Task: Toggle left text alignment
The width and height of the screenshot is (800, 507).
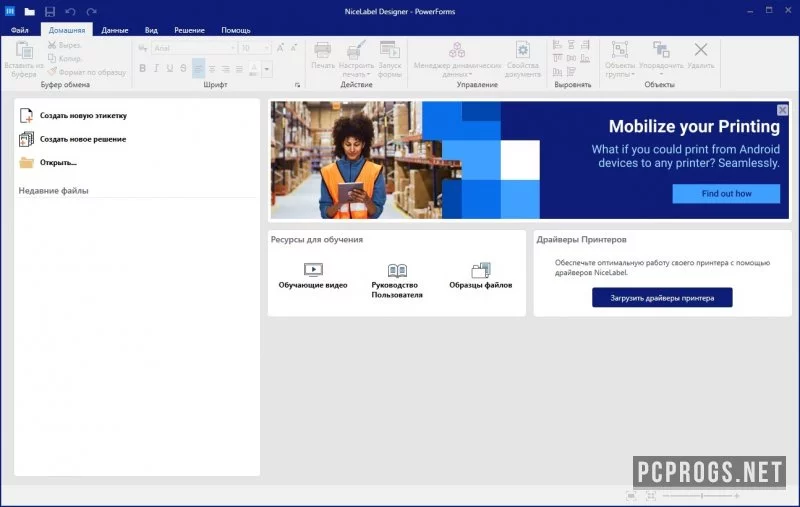Action: click(198, 68)
